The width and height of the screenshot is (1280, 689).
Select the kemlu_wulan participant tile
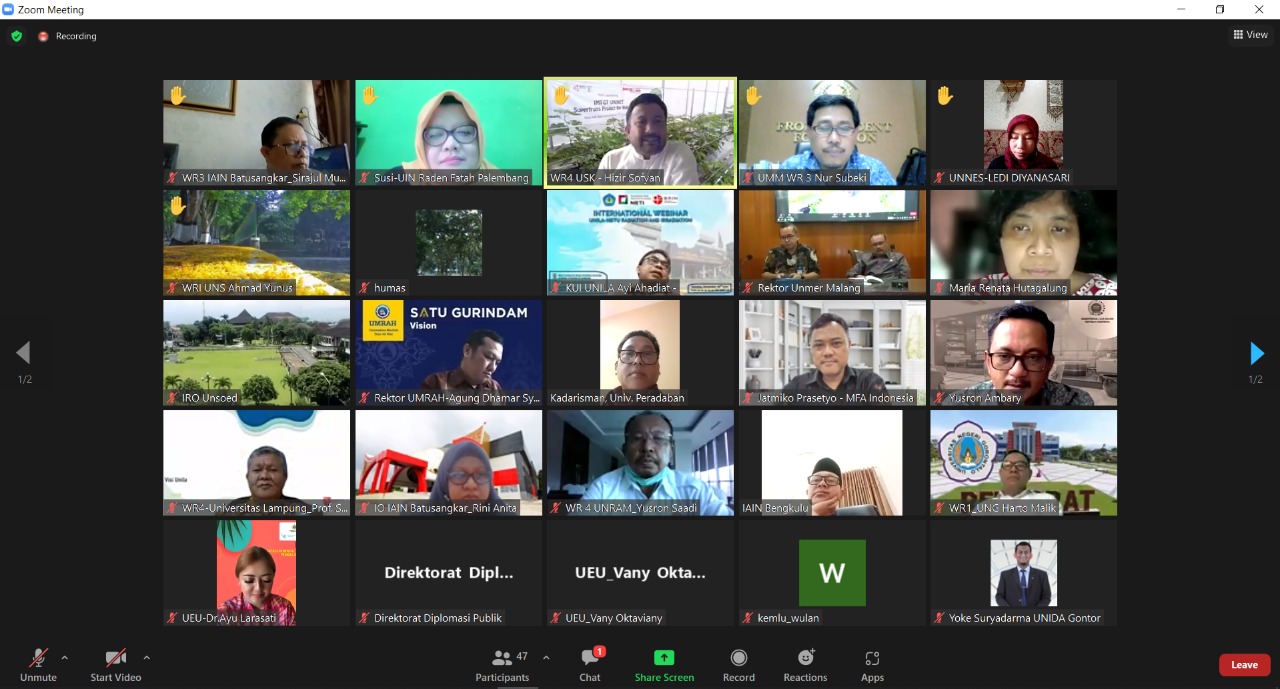(832, 573)
